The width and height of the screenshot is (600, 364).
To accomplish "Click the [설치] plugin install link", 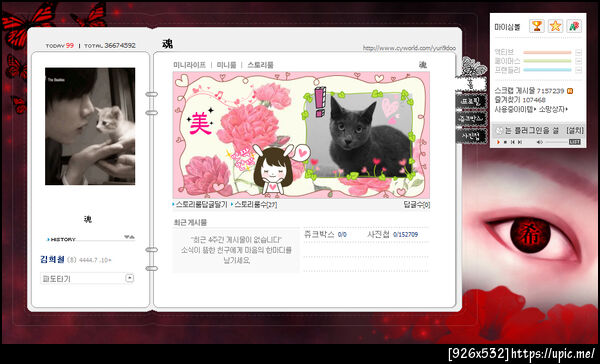I will click(x=575, y=131).
